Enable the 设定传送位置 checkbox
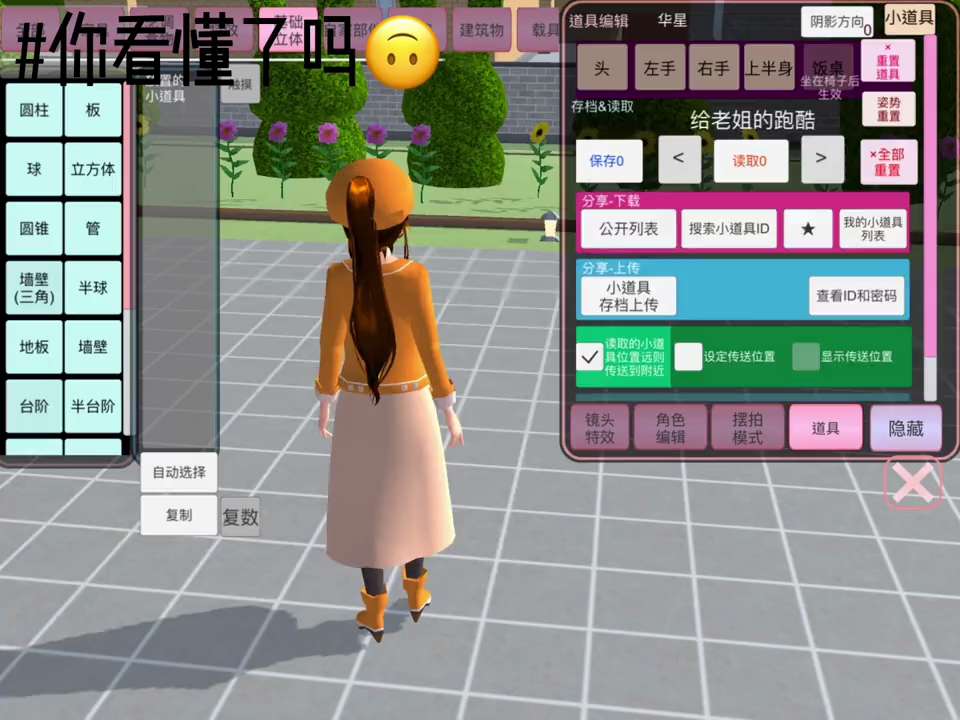The image size is (960, 720). pos(688,357)
